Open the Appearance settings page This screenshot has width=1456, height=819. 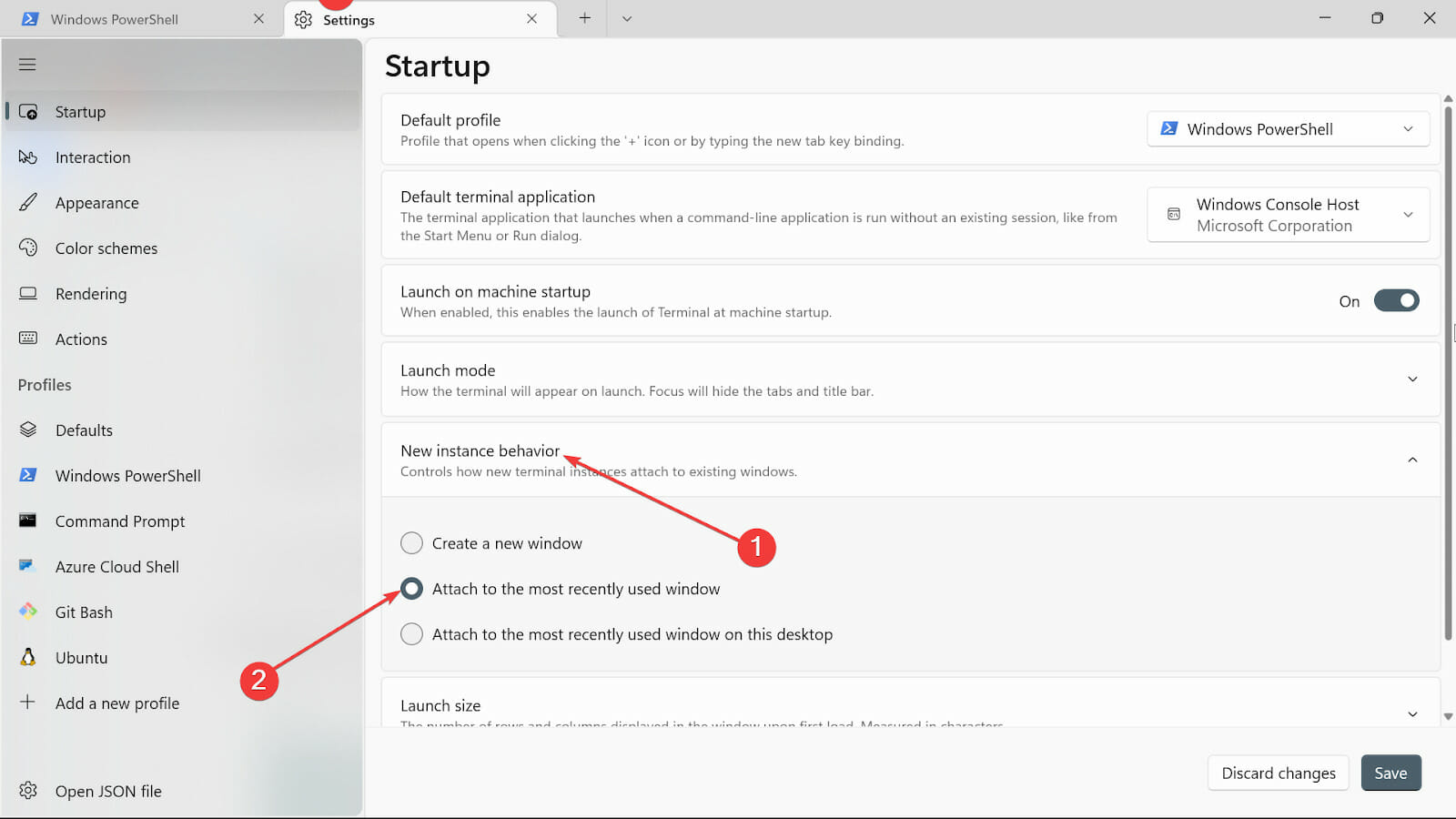[x=182, y=203]
